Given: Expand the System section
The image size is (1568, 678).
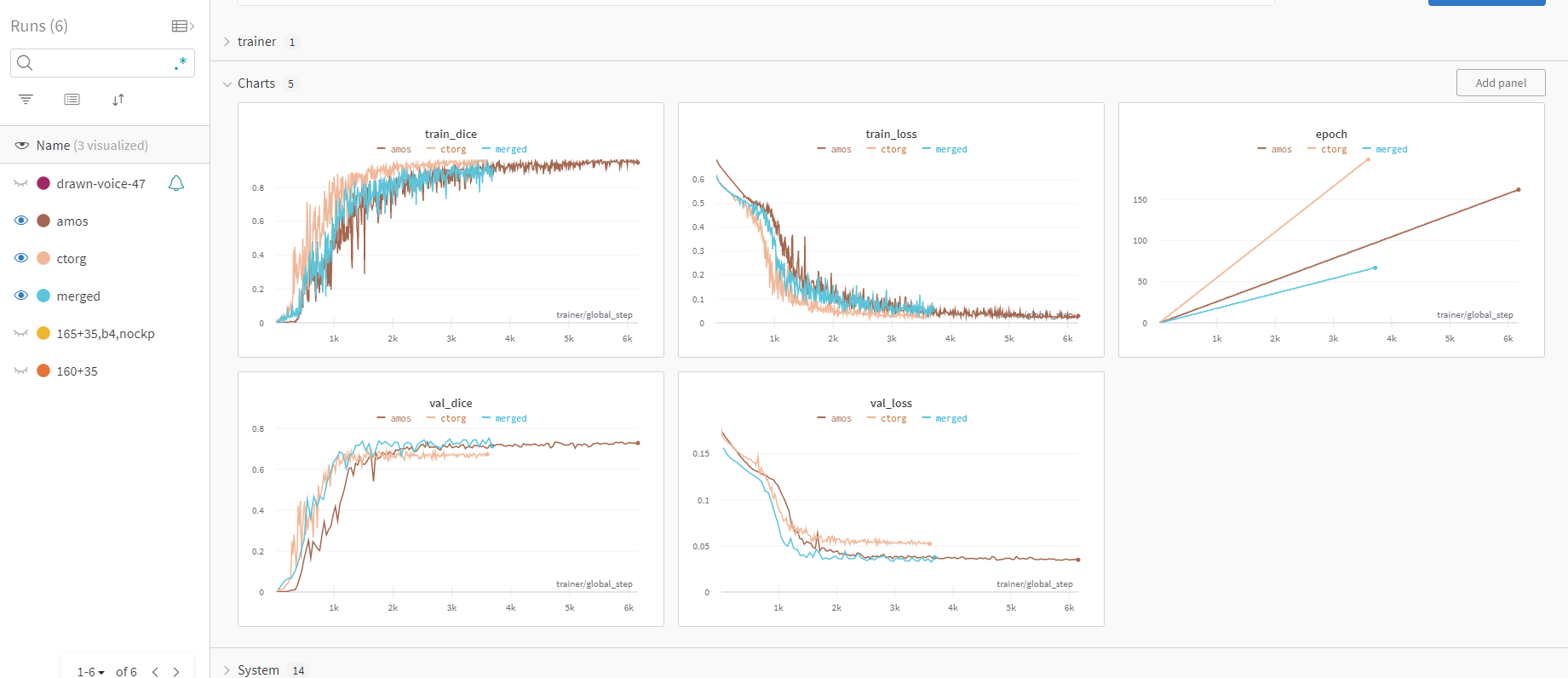Looking at the screenshot, I should (227, 670).
